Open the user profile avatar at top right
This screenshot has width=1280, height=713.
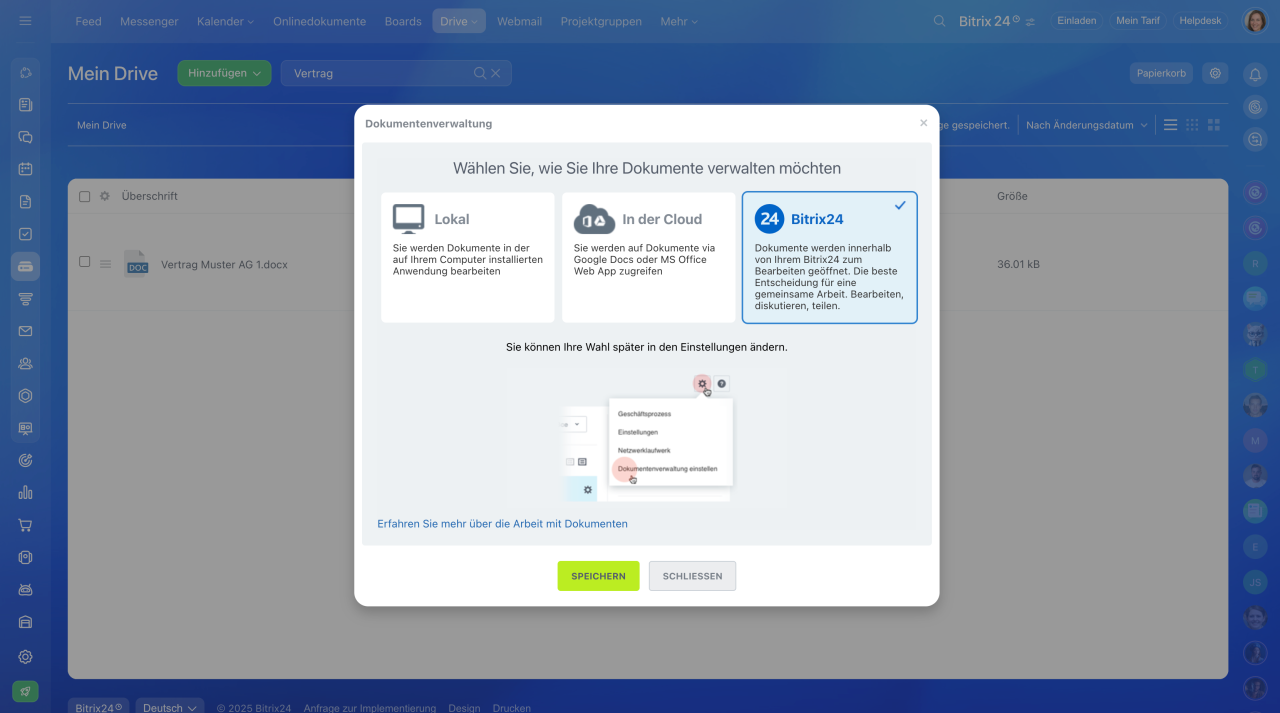click(x=1255, y=21)
